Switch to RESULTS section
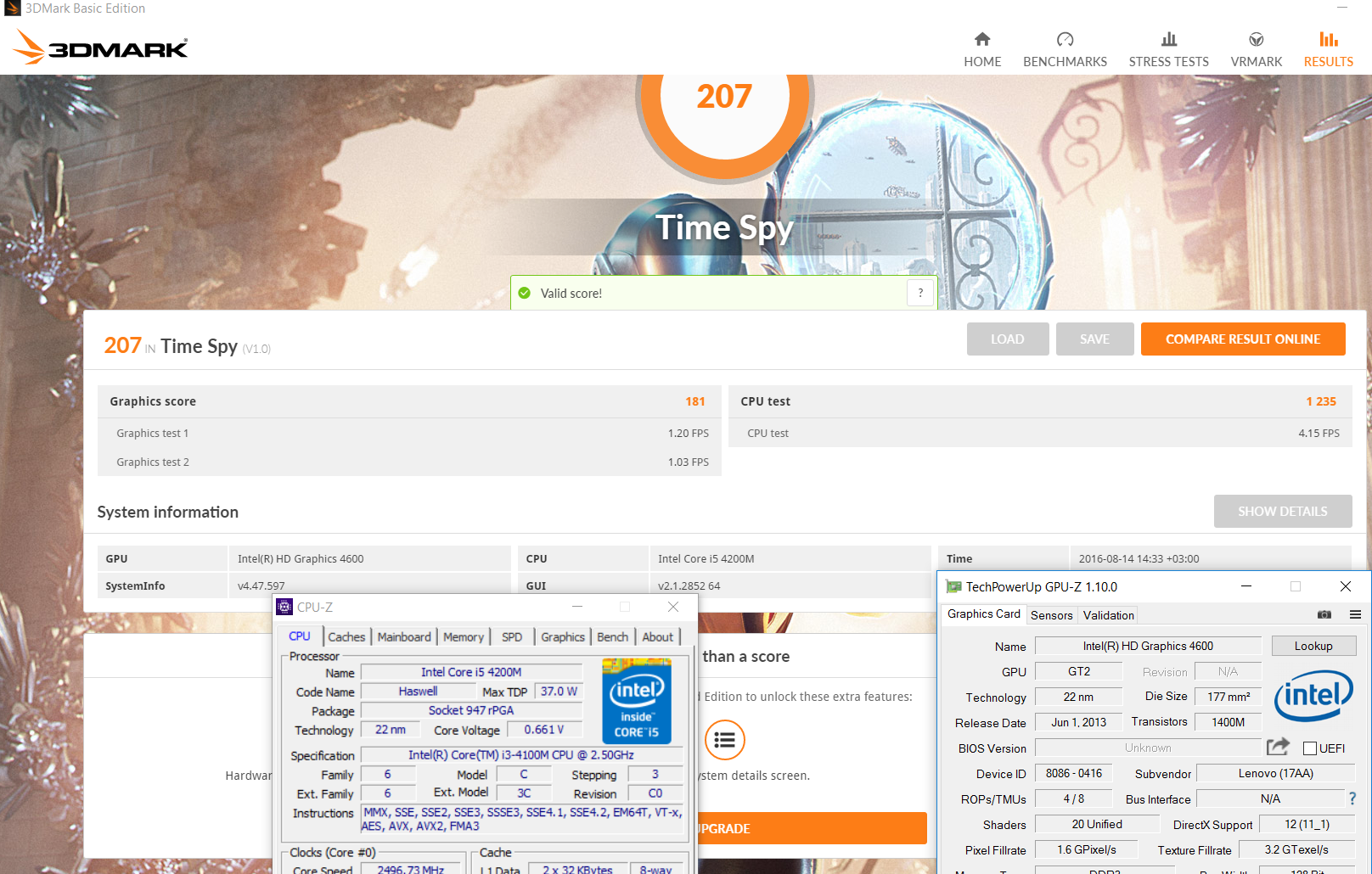Screen dimensions: 1372x874 1329,50
